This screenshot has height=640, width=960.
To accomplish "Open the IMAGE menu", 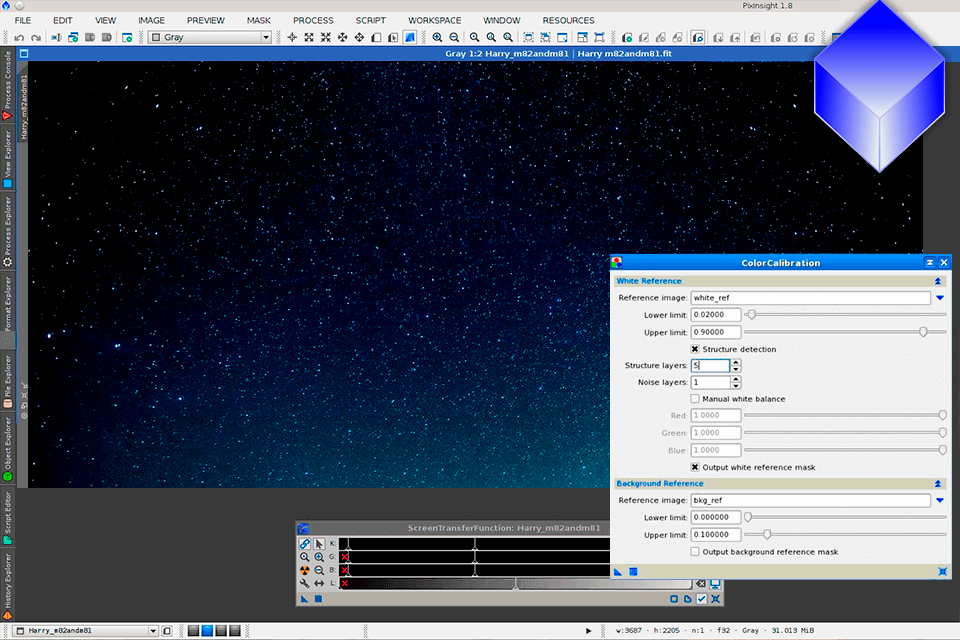I will (x=151, y=20).
